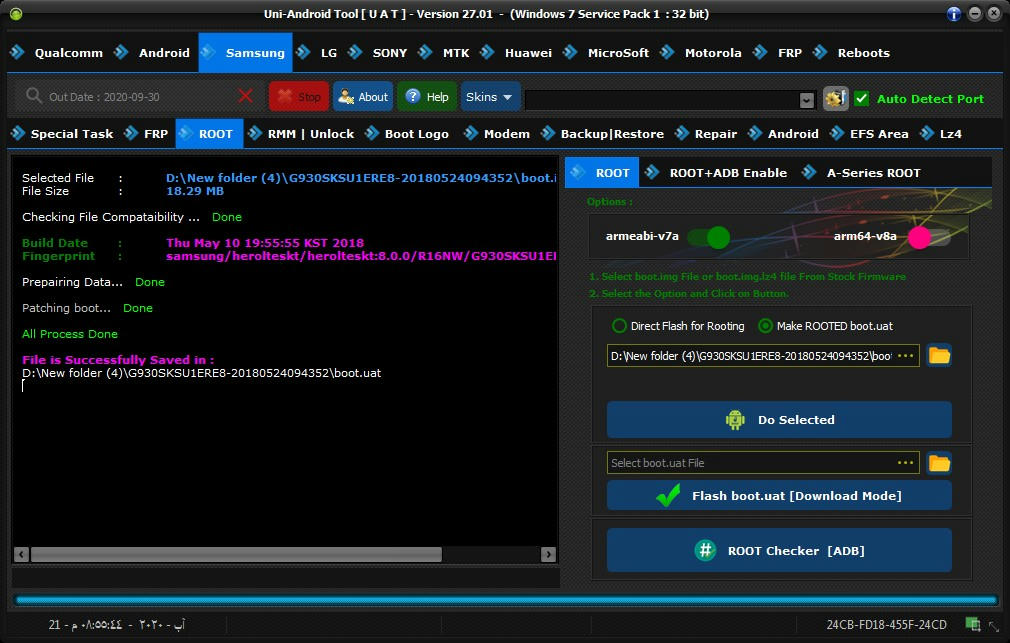Select Direct Flash for Rooting option
The image size is (1010, 643).
(619, 326)
